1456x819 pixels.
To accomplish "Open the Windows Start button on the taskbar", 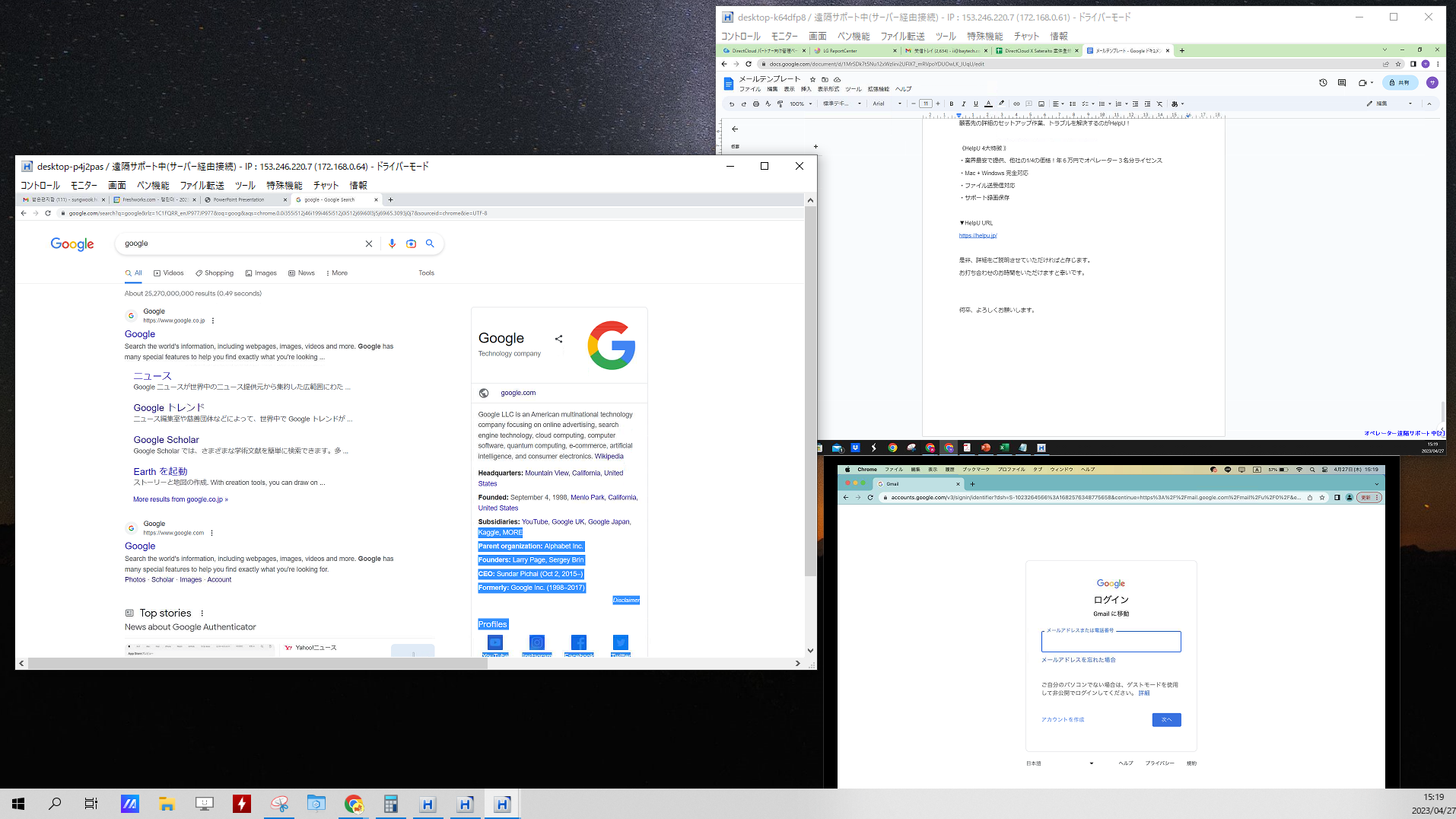I will pyautogui.click(x=18, y=804).
